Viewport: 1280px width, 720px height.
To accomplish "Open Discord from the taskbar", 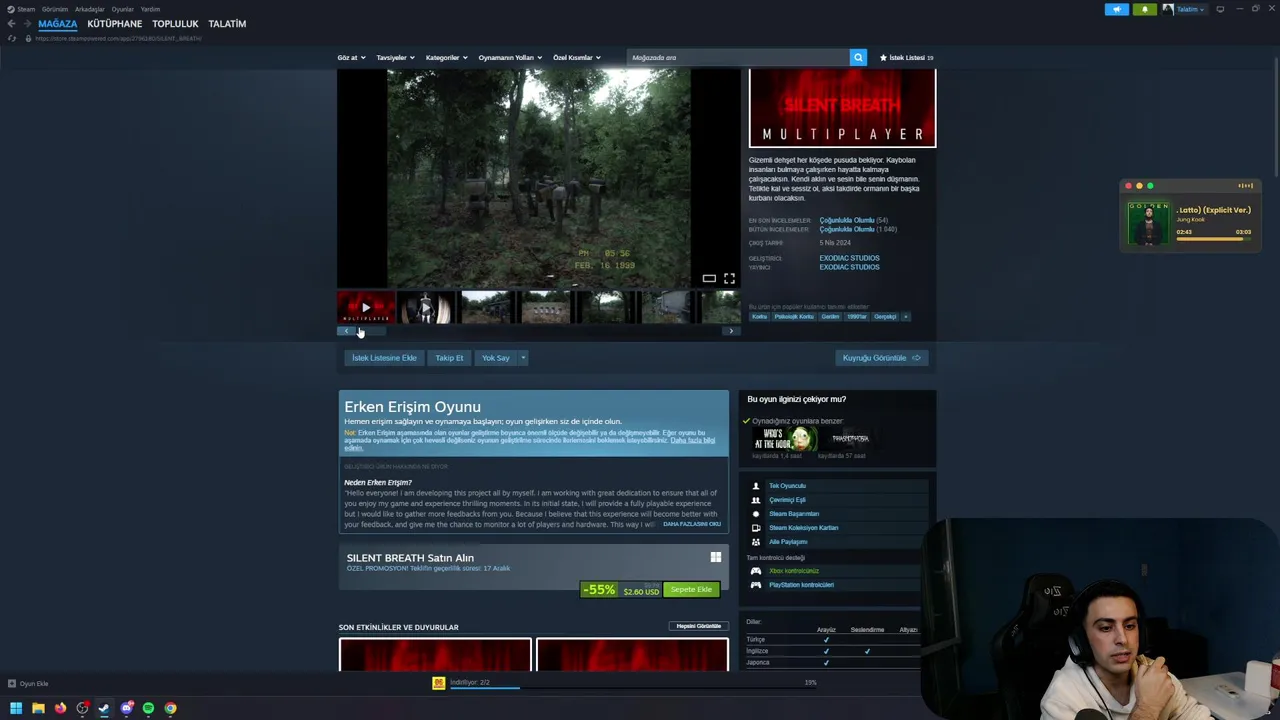I will point(126,708).
